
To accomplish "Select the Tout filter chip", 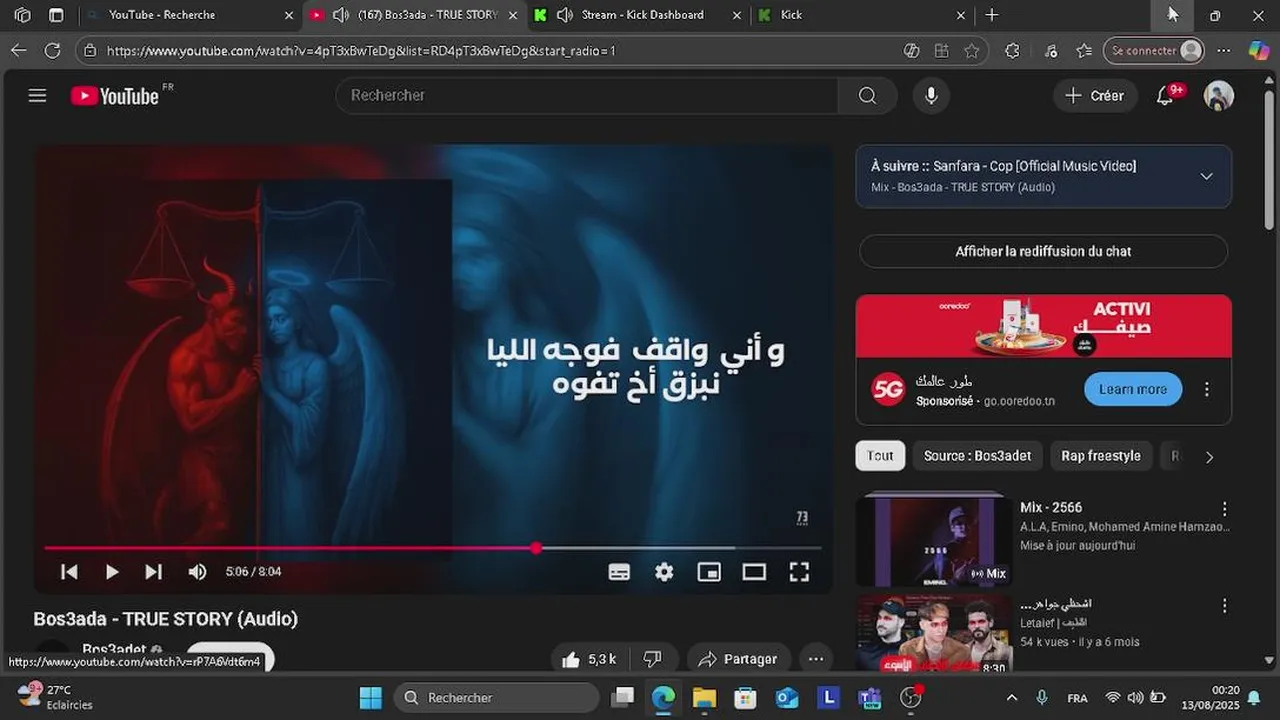I will (880, 456).
